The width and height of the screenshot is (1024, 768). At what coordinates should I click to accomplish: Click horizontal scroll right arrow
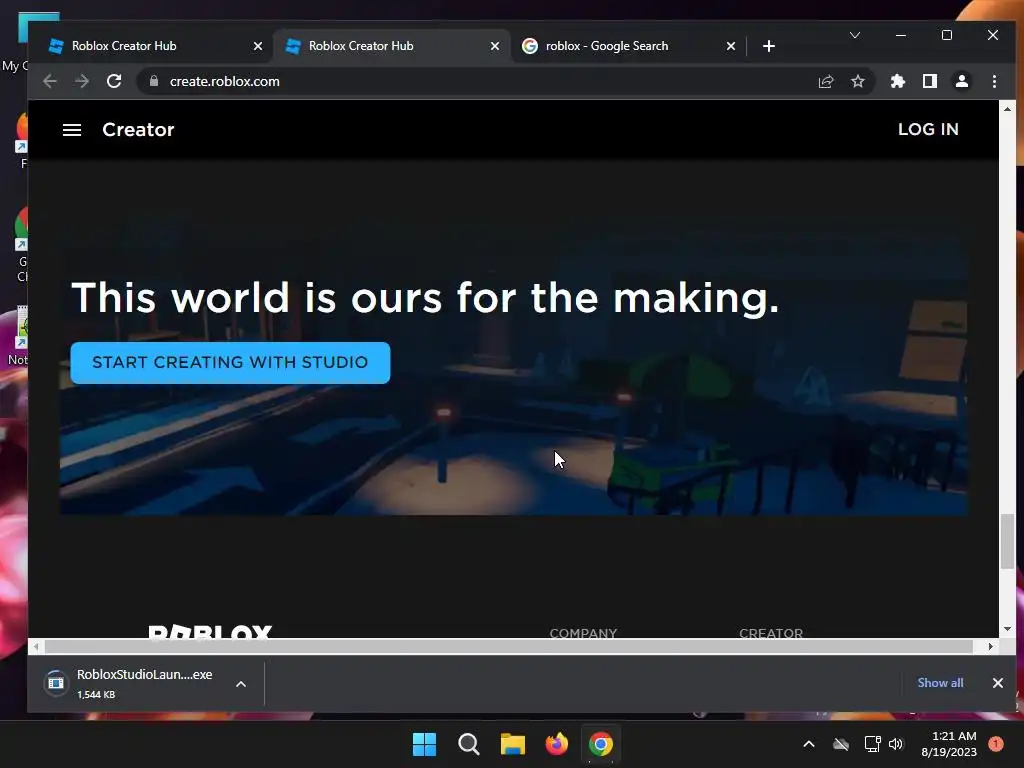coord(991,647)
